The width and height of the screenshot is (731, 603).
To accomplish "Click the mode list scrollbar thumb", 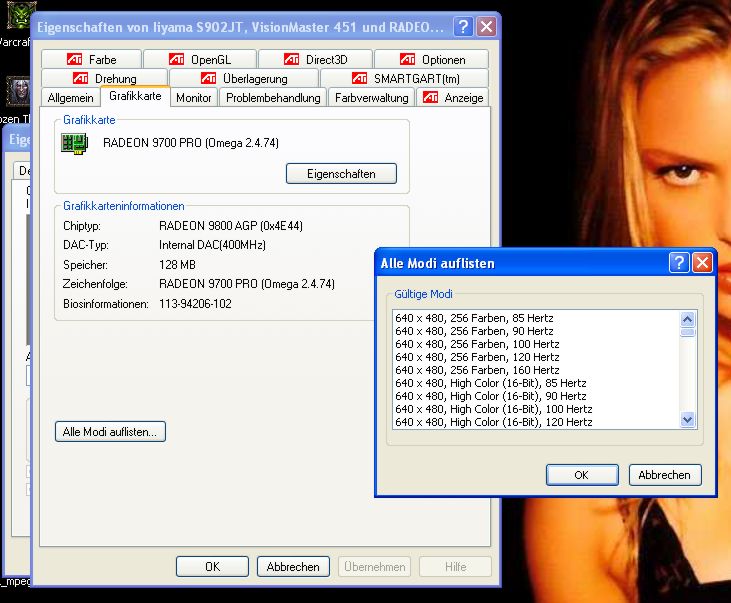I will pyautogui.click(x=688, y=332).
